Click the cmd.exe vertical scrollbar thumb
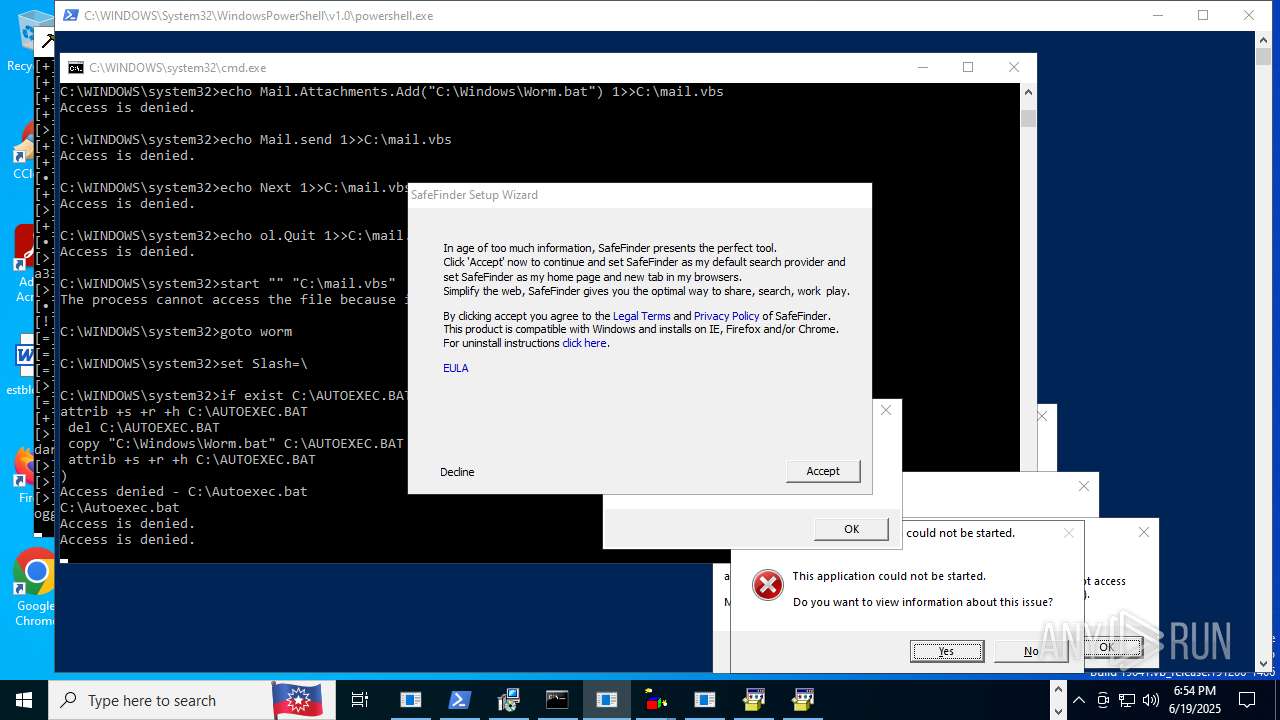The width and height of the screenshot is (1280, 720). [x=1028, y=118]
